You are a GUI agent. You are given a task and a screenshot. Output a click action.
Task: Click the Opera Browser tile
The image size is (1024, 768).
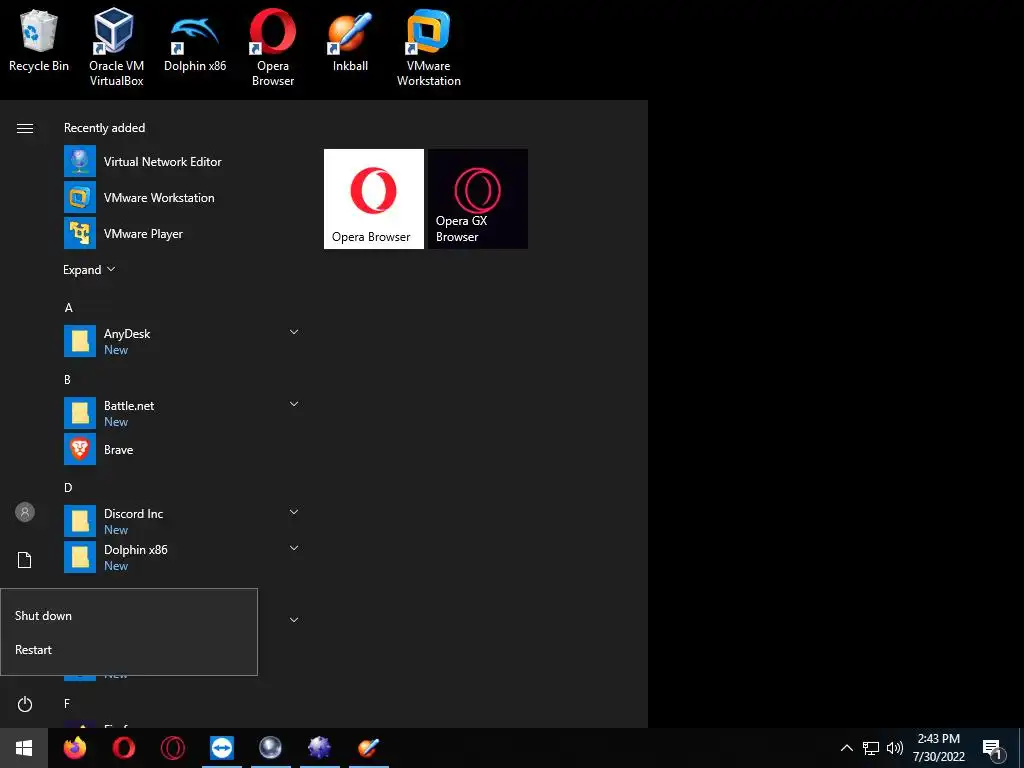coord(374,199)
